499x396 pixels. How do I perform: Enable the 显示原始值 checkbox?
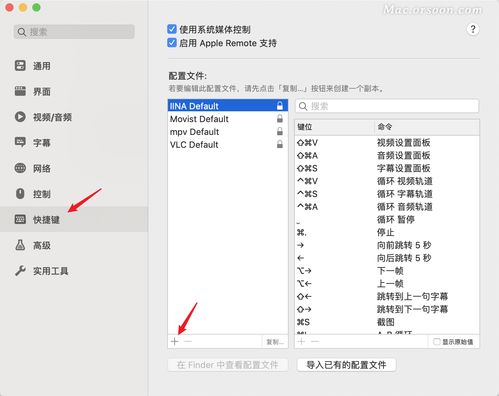436,342
